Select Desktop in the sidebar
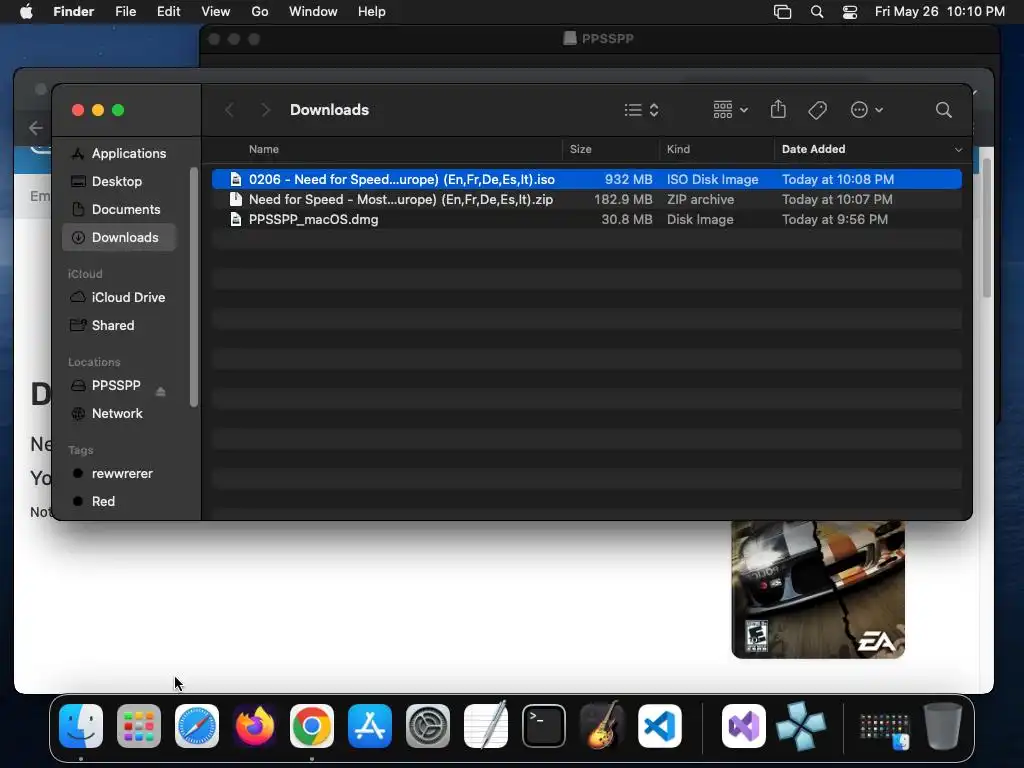This screenshot has width=1024, height=768. [x=120, y=182]
